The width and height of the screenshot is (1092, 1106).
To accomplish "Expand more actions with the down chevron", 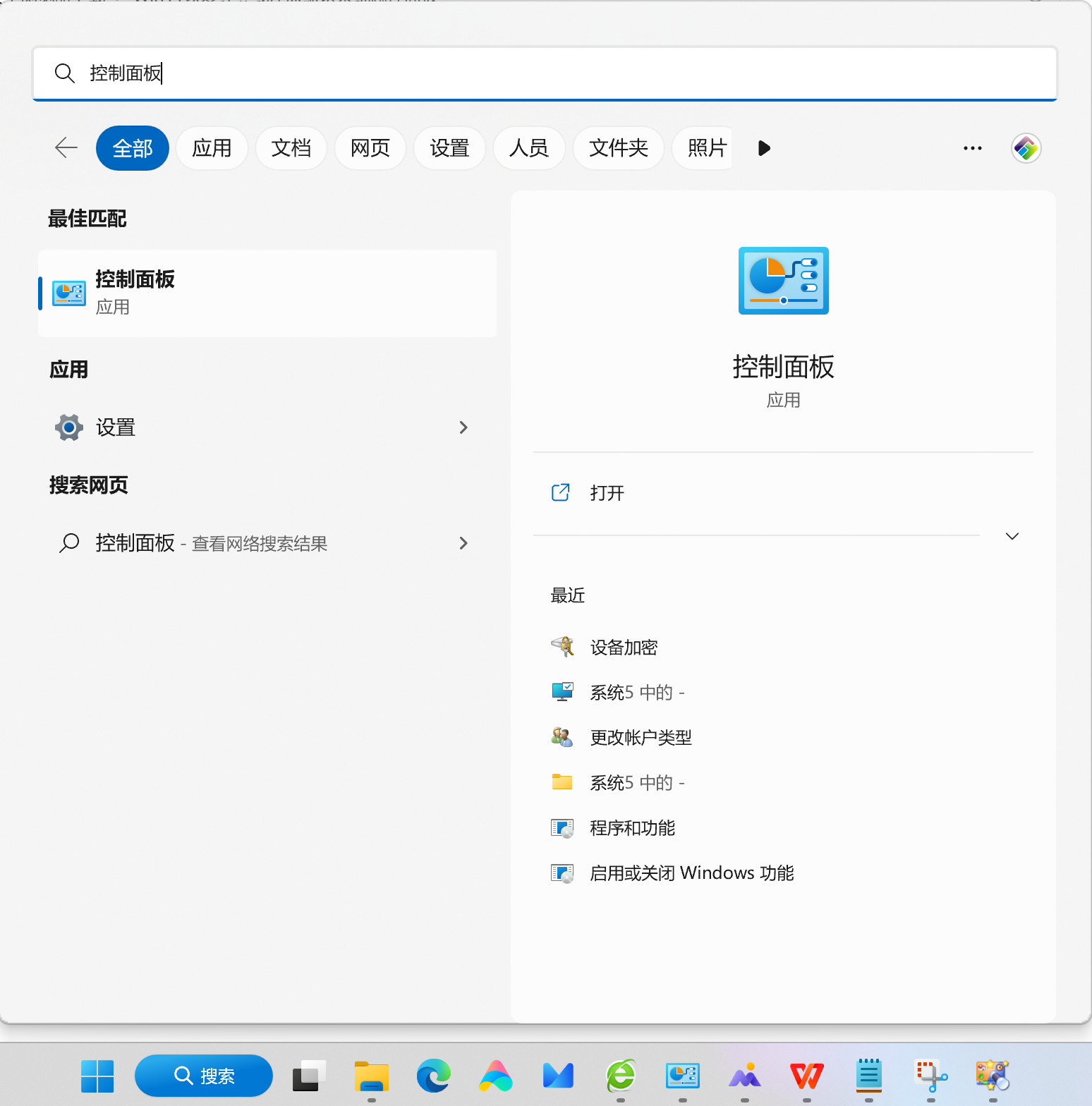I will tap(1012, 536).
